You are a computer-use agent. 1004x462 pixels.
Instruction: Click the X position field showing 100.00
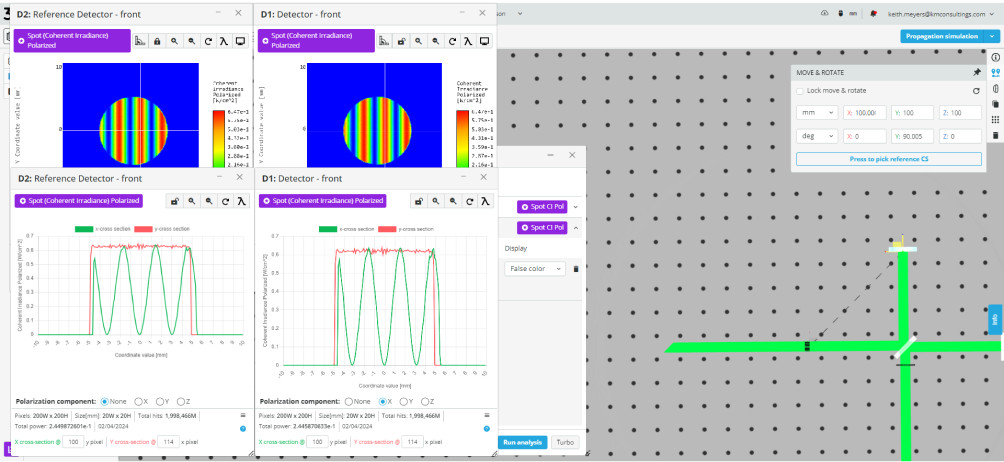coord(864,113)
